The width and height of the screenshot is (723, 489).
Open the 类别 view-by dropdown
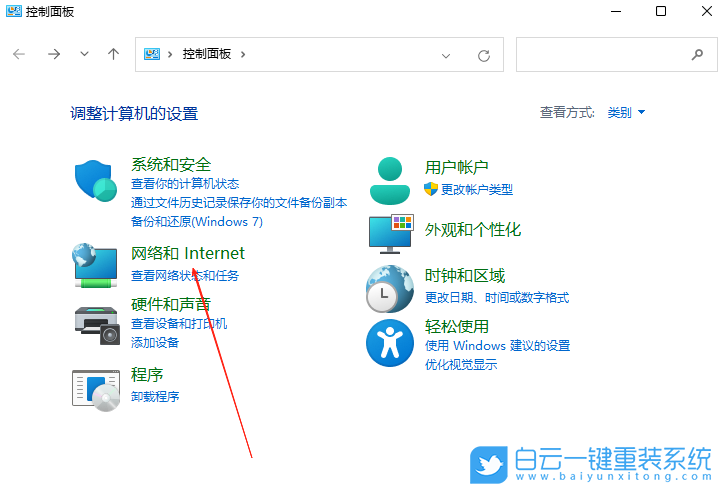click(626, 112)
